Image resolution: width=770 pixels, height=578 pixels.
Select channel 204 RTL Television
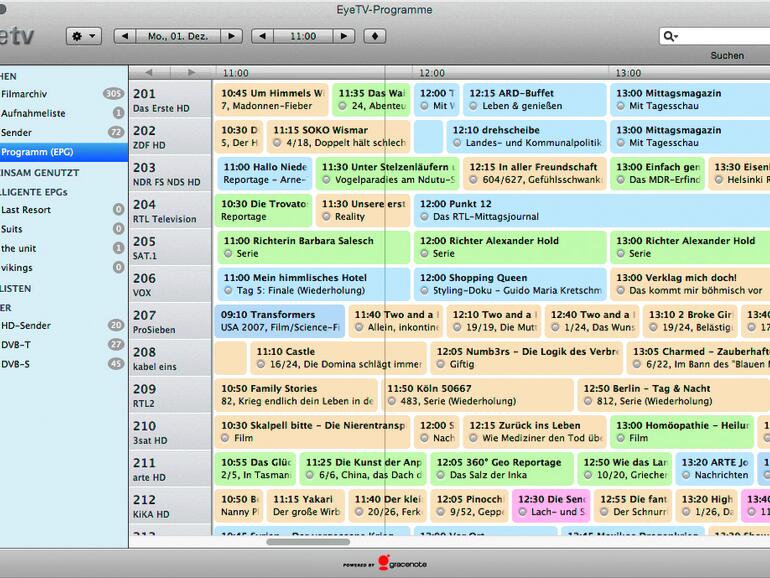(170, 211)
